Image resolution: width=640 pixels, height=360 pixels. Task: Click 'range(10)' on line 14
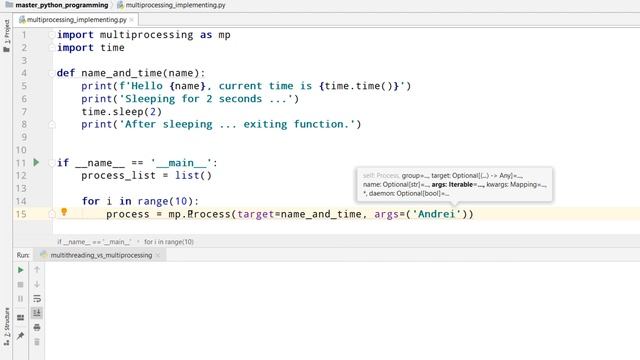point(165,201)
